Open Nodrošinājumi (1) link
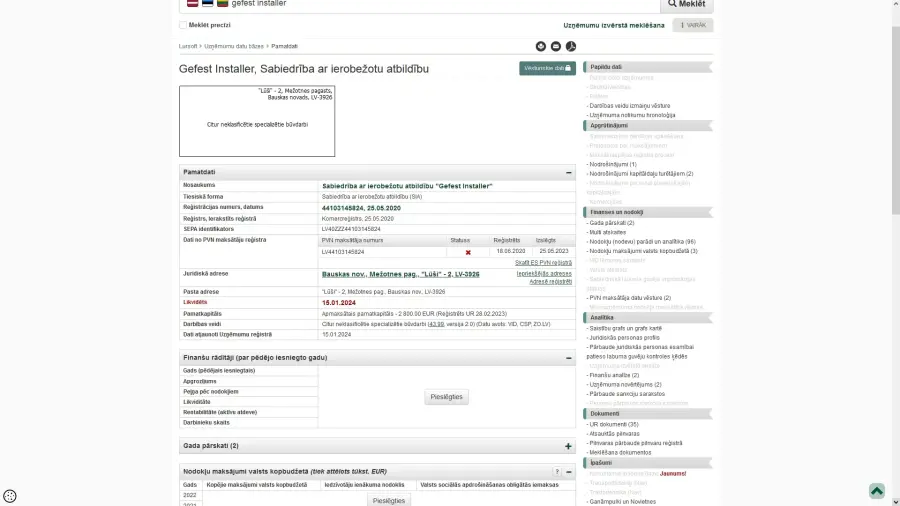The width and height of the screenshot is (900, 506). click(x=612, y=165)
